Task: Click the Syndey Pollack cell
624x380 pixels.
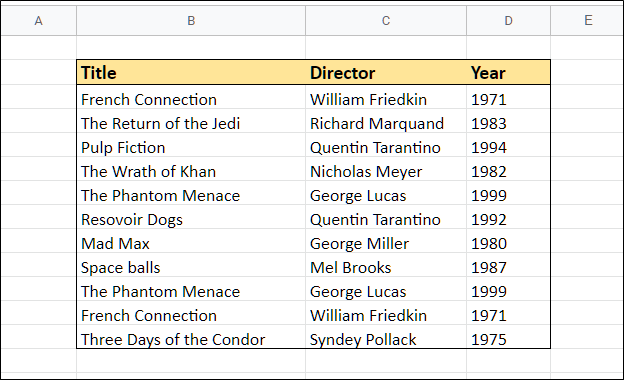Action: pyautogui.click(x=386, y=337)
